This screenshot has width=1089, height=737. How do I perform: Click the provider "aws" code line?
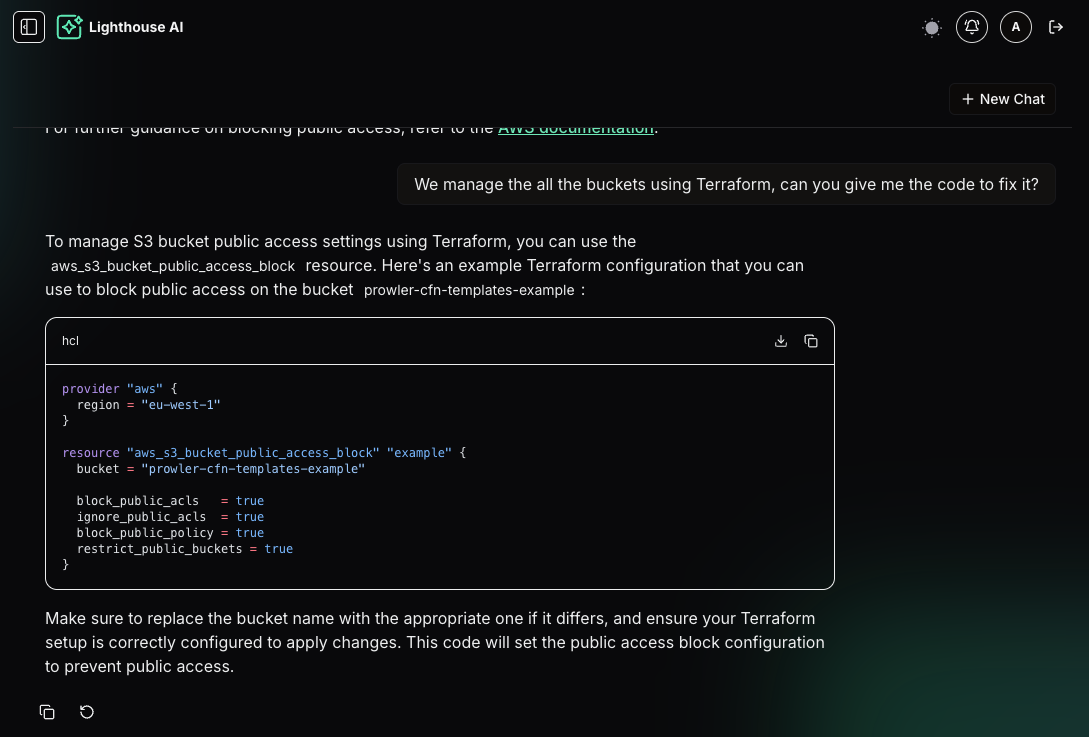(x=119, y=389)
